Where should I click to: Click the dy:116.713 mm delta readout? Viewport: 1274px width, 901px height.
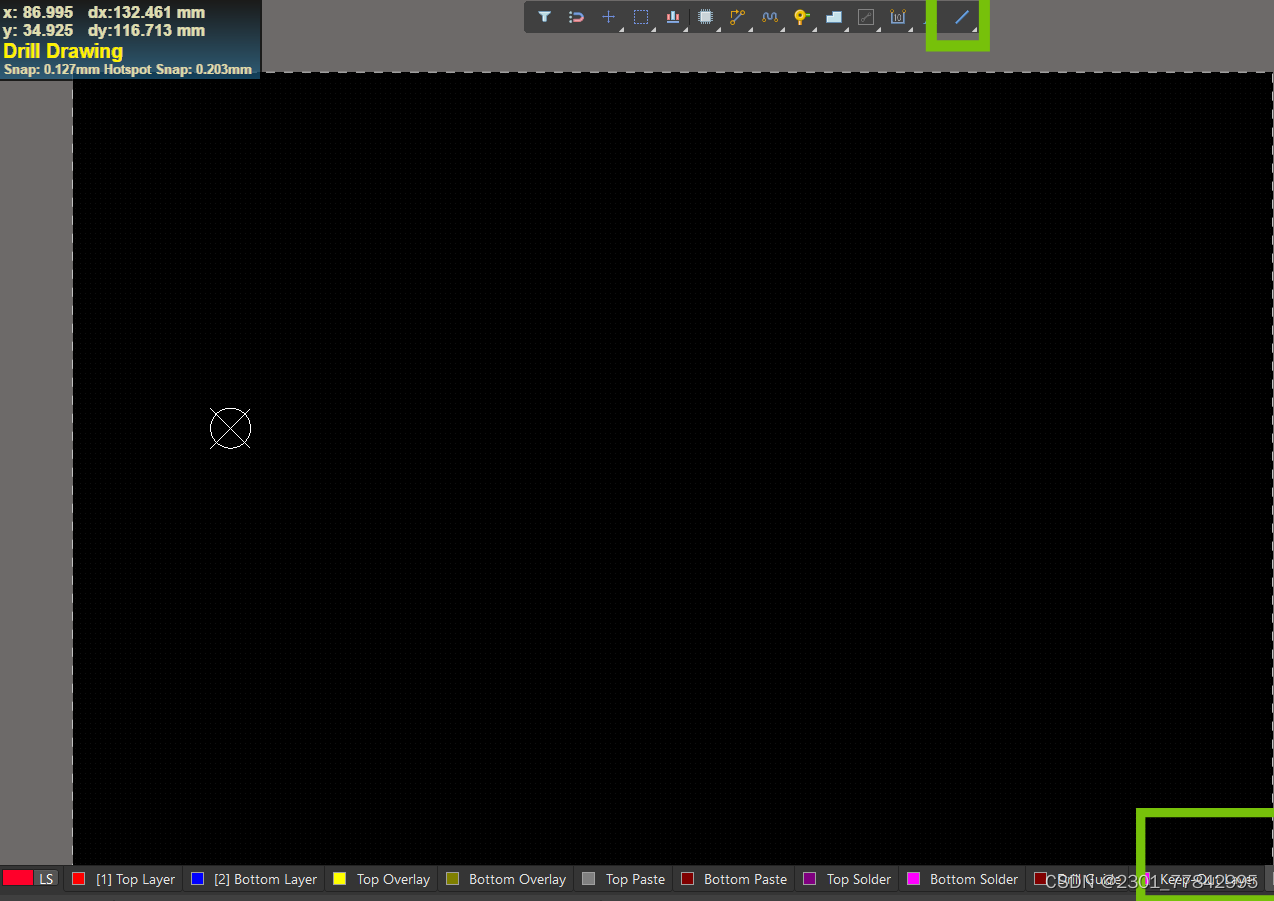click(146, 31)
